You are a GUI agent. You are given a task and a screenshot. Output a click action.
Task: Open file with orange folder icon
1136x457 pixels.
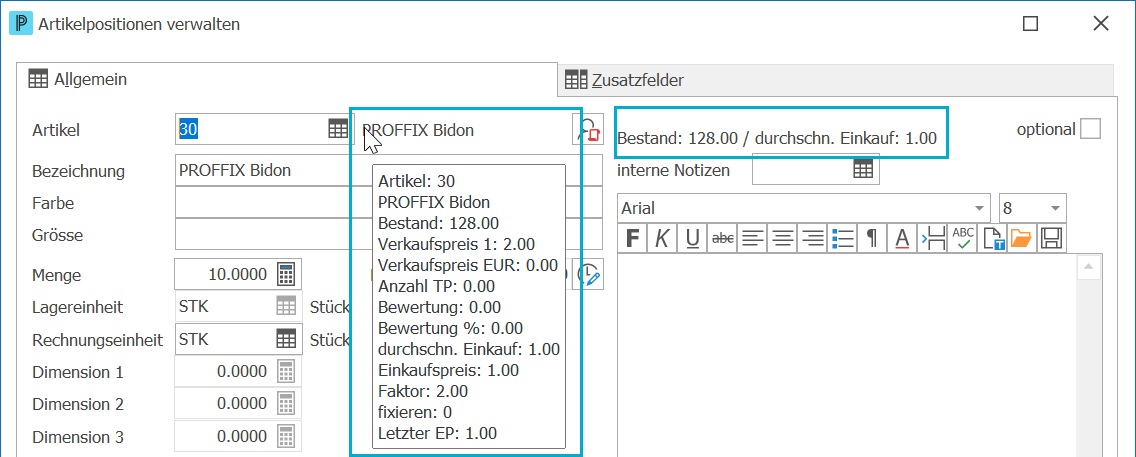click(x=1022, y=238)
